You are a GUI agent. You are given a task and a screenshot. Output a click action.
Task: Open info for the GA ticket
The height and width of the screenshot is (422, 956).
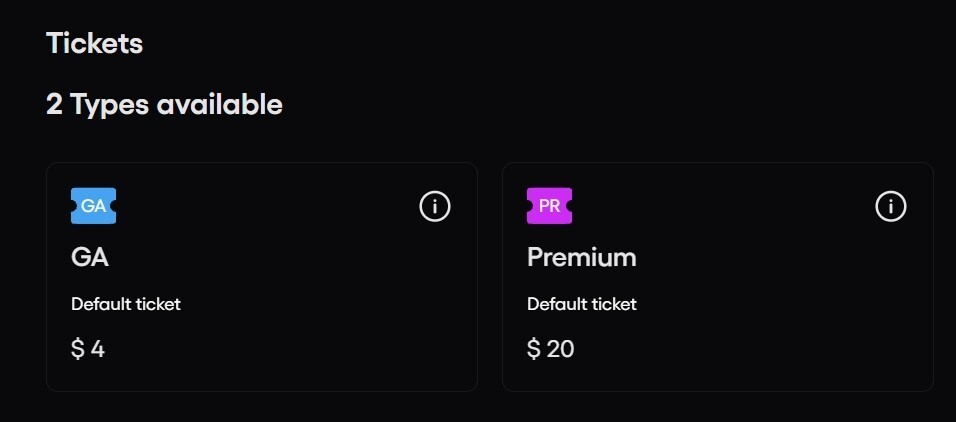point(434,206)
